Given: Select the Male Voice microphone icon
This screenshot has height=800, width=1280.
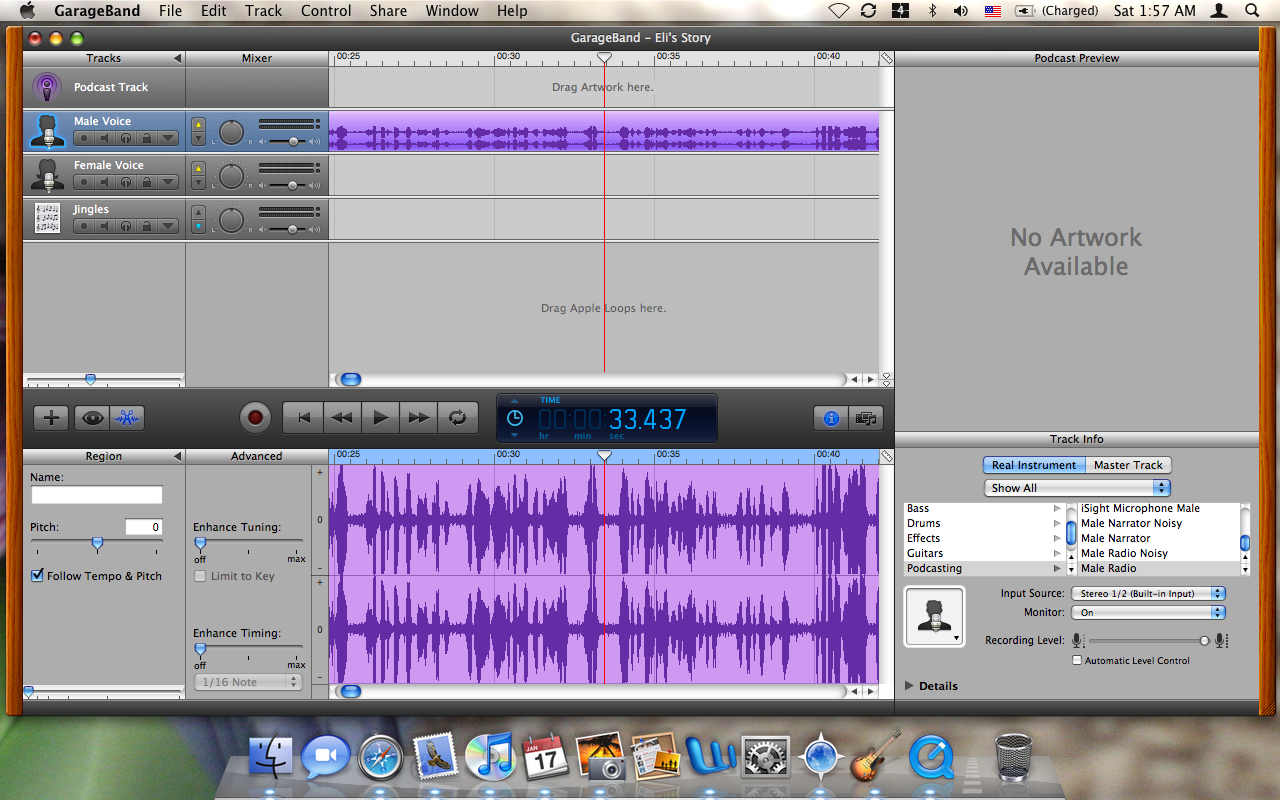Looking at the screenshot, I should tap(47, 131).
